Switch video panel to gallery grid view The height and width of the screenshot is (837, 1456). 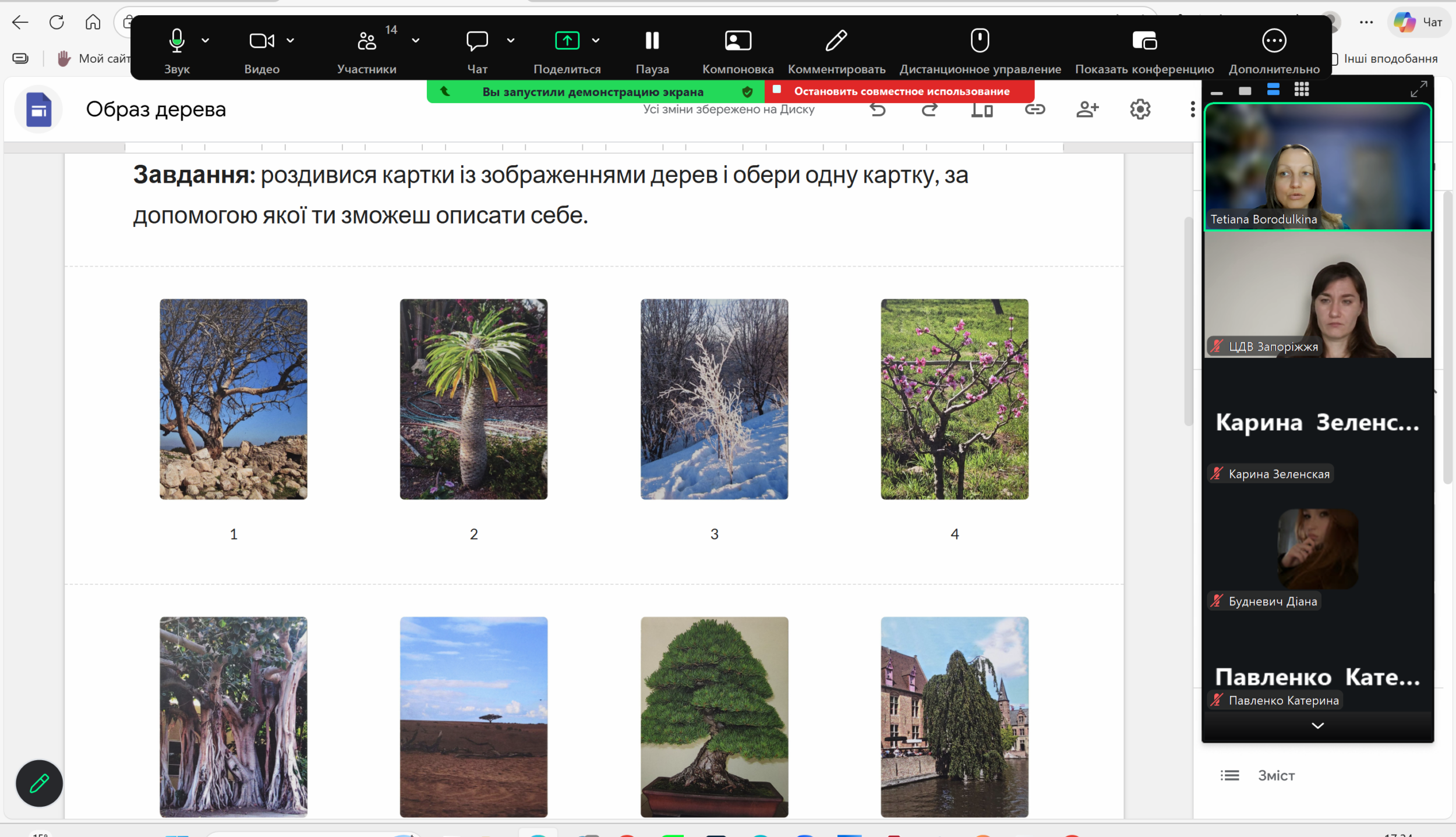click(1301, 90)
